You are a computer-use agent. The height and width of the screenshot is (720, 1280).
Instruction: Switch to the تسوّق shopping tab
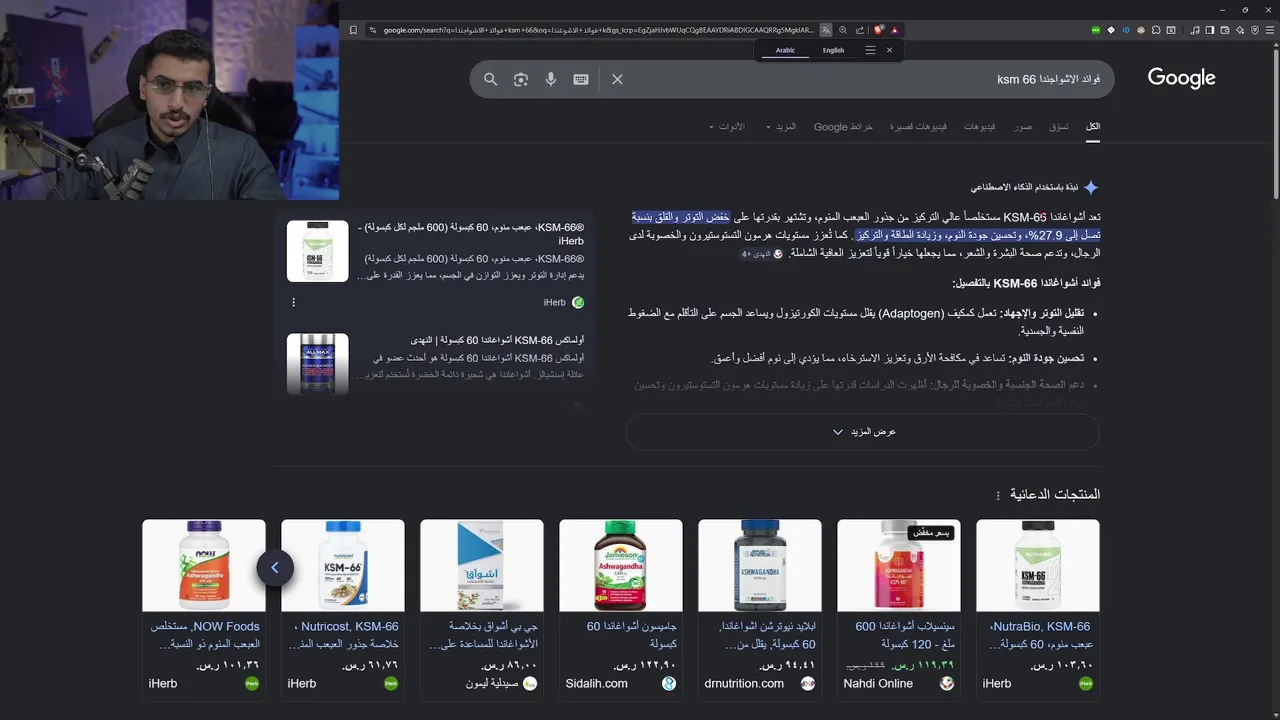coord(1059,127)
